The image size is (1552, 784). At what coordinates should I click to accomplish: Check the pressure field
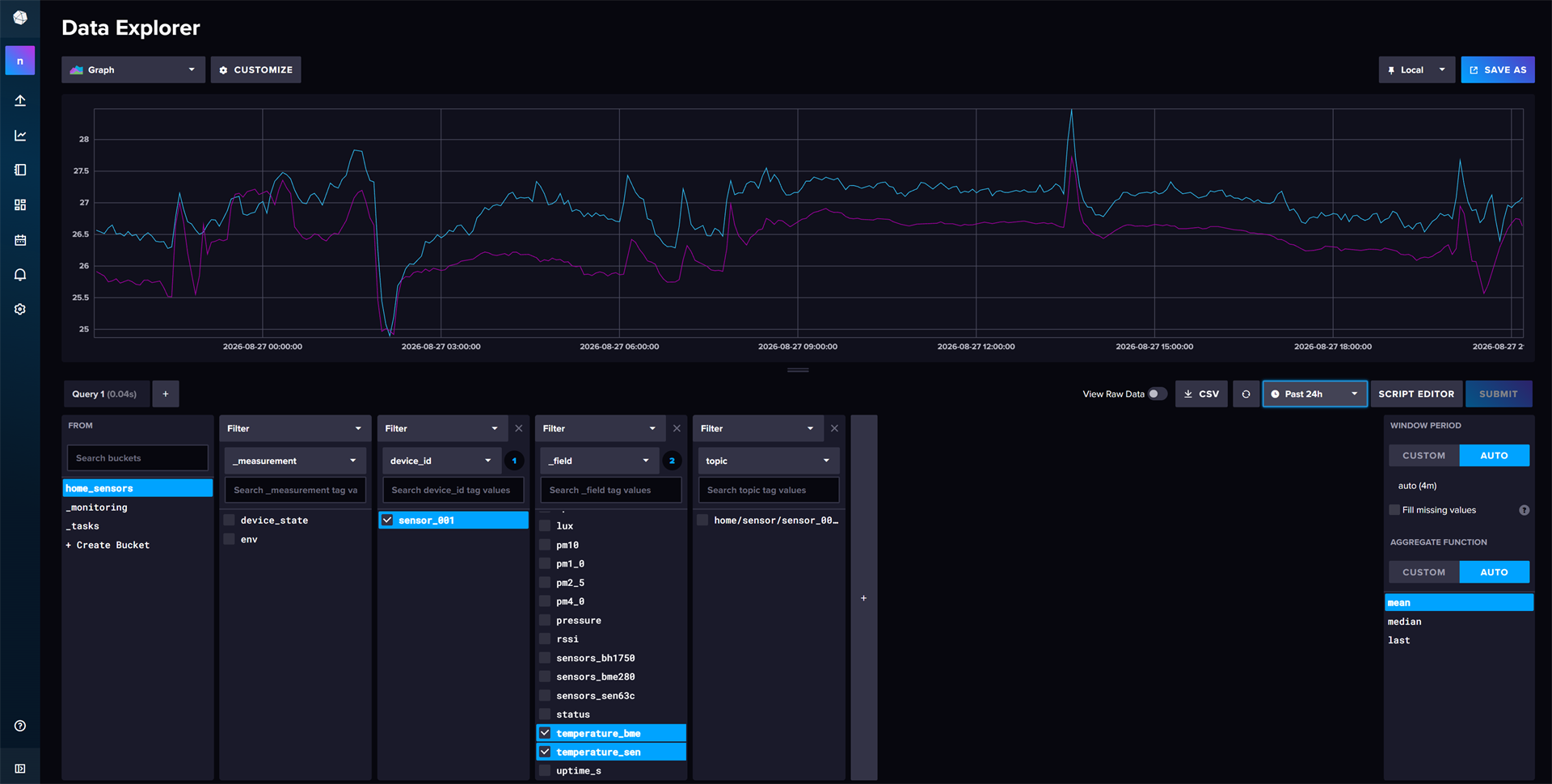tap(545, 620)
